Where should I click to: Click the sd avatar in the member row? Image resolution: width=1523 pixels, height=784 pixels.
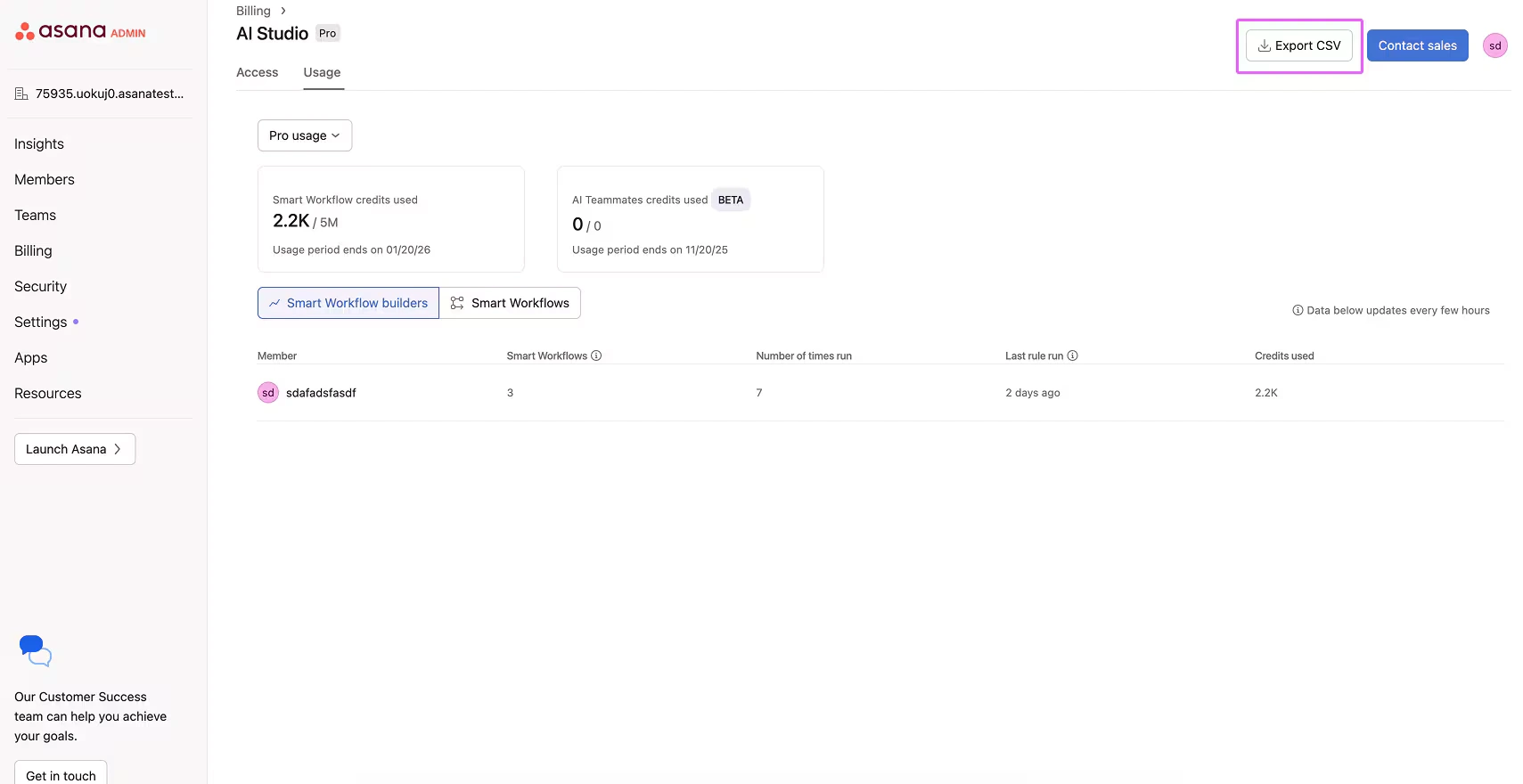[267, 392]
